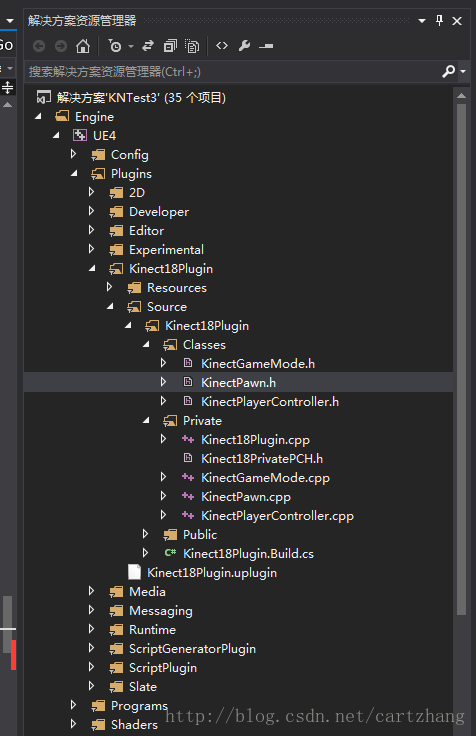The image size is (476, 736).
Task: Open window position dropdown in panel title
Action: tap(422, 21)
